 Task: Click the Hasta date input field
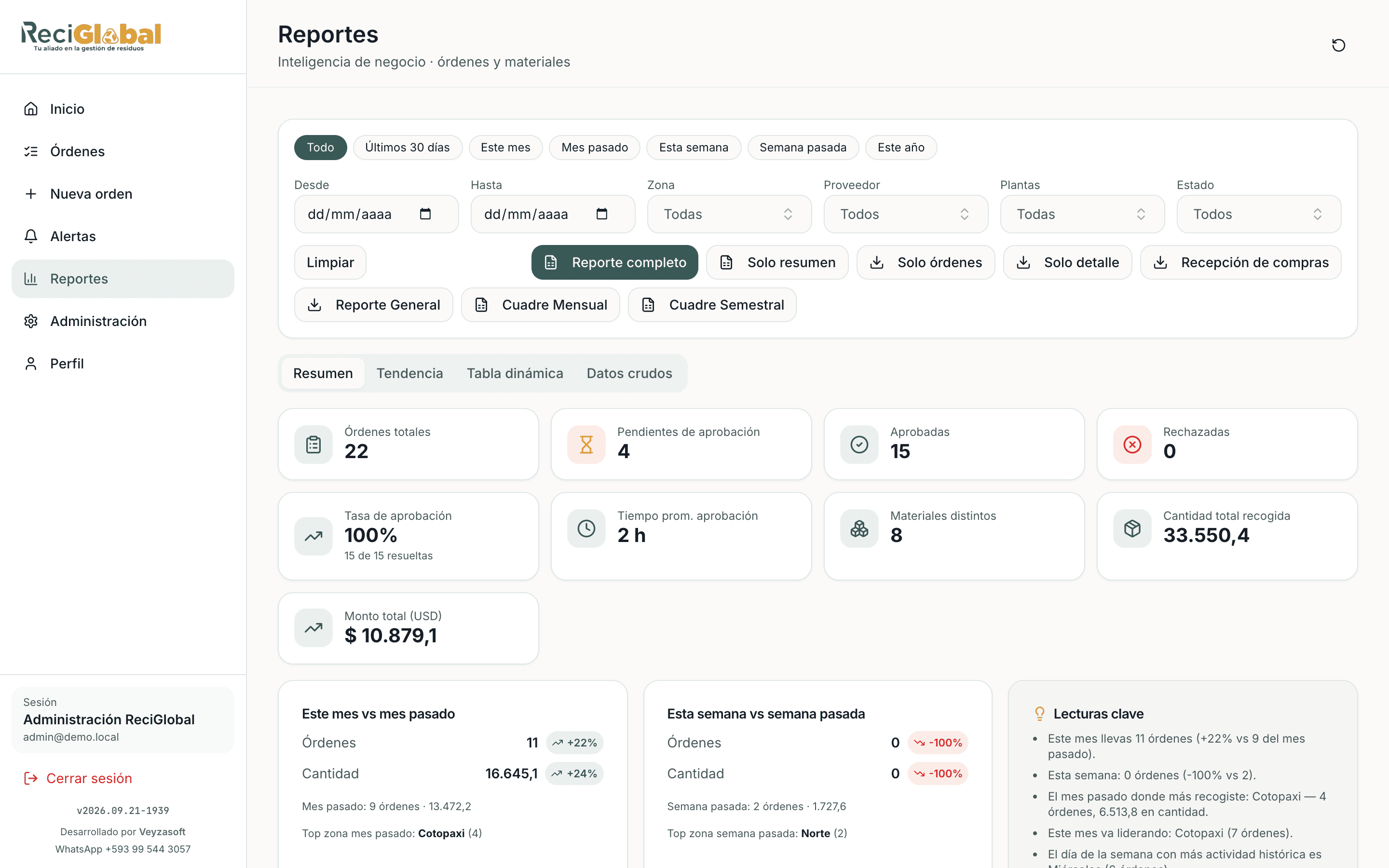(x=553, y=214)
